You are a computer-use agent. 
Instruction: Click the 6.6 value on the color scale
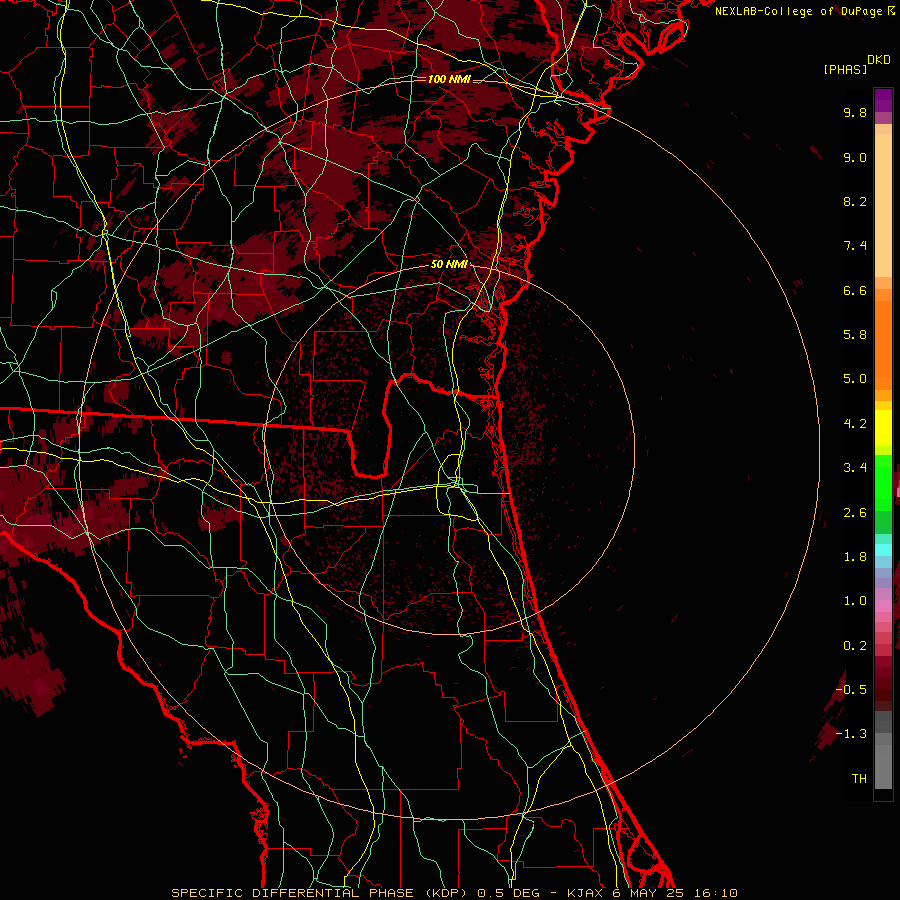coord(855,290)
